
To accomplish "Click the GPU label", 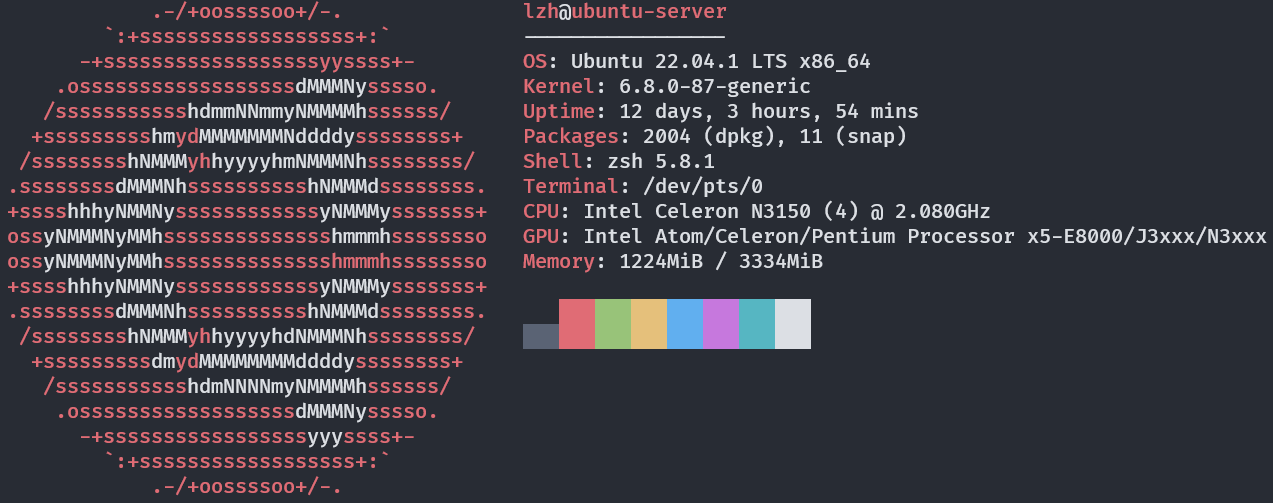I will click(x=540, y=237).
